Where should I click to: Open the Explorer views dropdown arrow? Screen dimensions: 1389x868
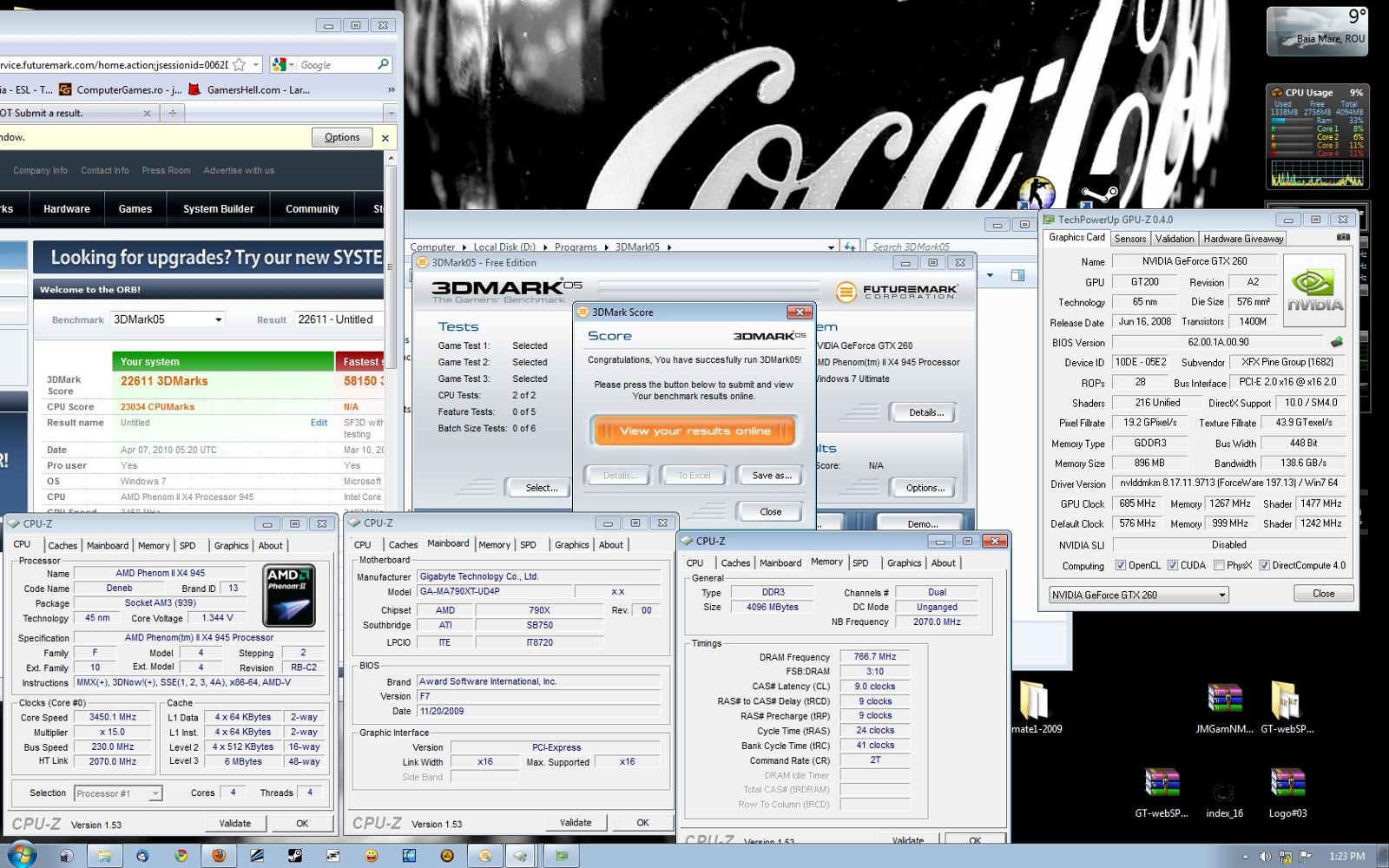click(x=990, y=275)
